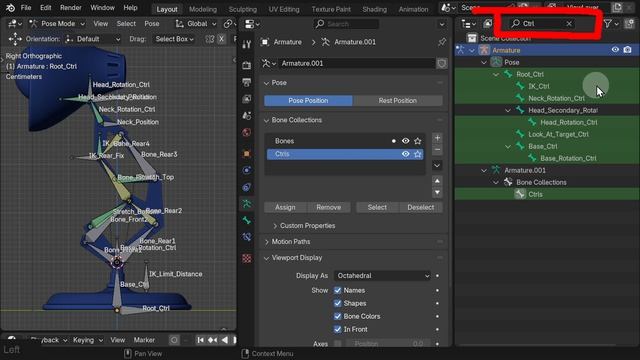This screenshot has height=360, width=640.
Task: Open the Output properties tab
Action: (x=247, y=82)
